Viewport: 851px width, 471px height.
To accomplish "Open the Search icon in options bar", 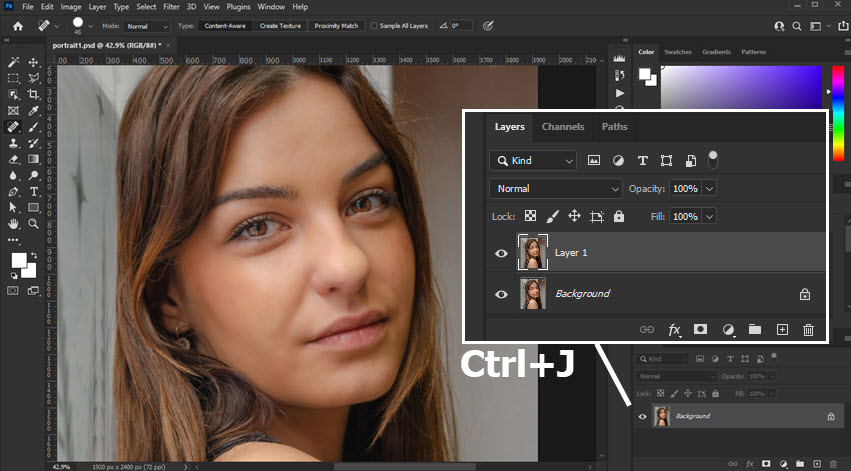I will point(797,26).
